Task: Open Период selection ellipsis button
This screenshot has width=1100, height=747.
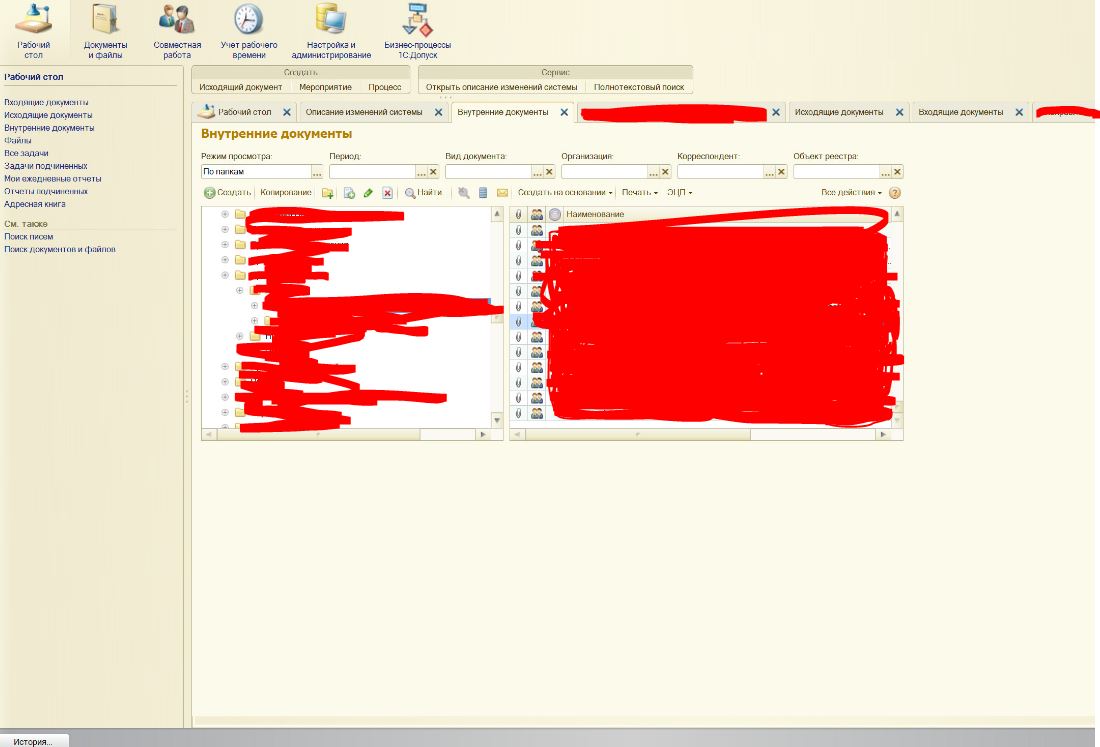Action: pos(422,172)
